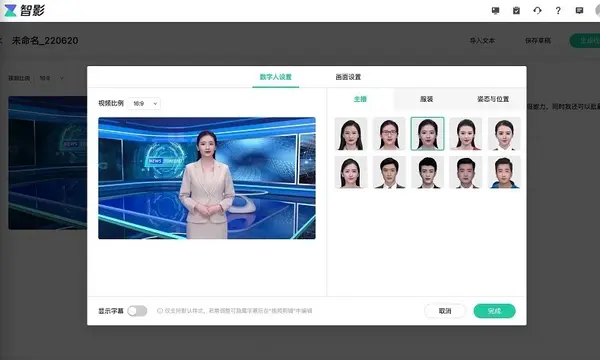
Task: Click the green 完成 button
Action: pos(494,311)
